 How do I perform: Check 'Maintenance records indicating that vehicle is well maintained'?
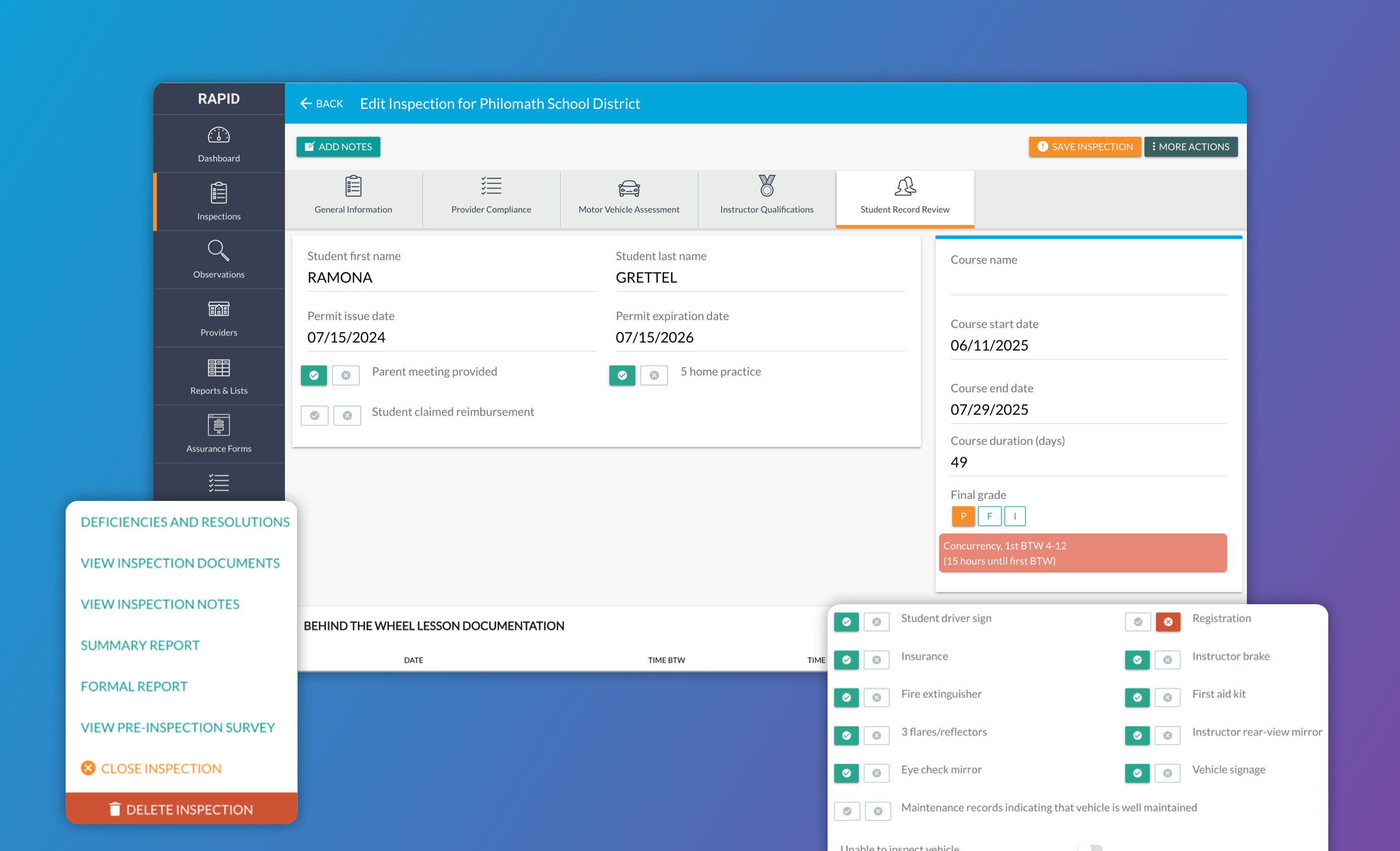(x=846, y=811)
